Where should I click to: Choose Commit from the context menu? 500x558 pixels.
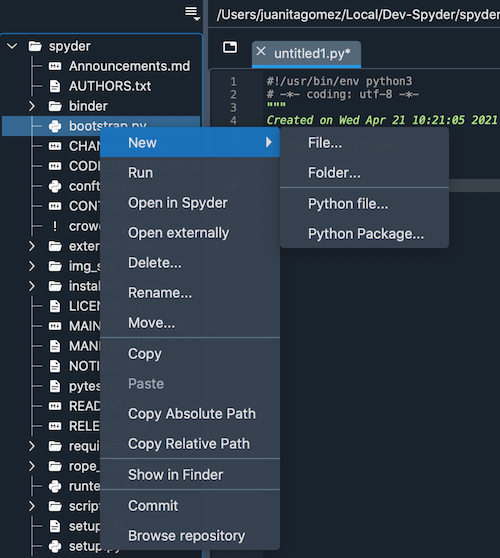pos(190,505)
